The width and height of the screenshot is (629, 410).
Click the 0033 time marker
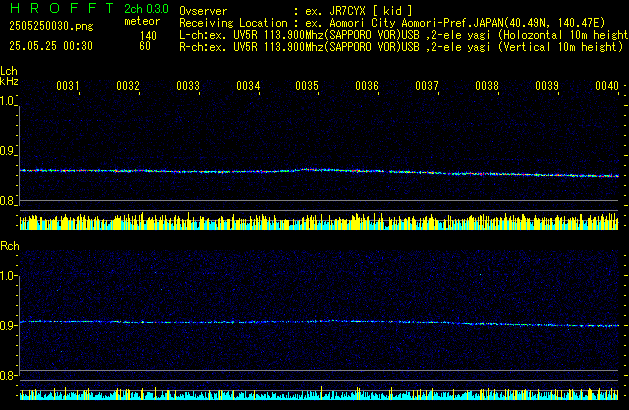188,86
